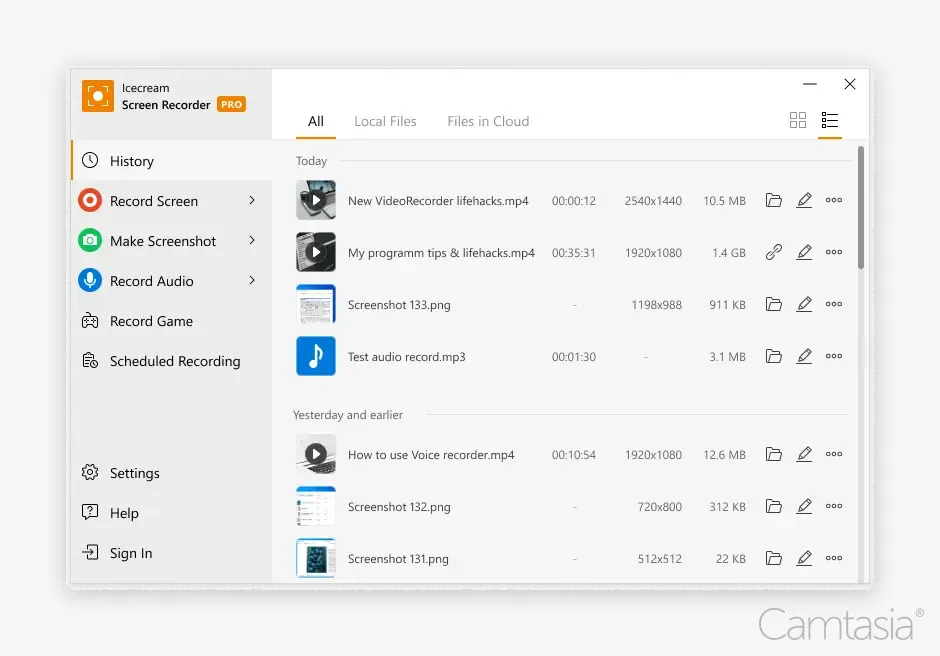Open the Help section
The height and width of the screenshot is (656, 940).
tap(171, 513)
